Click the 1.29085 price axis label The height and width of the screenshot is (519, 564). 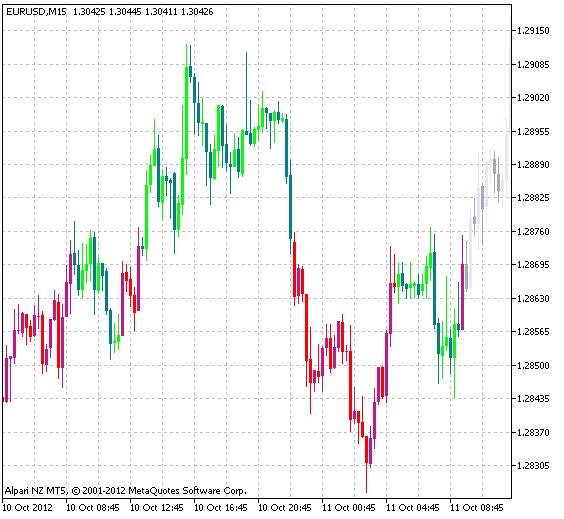(533, 65)
